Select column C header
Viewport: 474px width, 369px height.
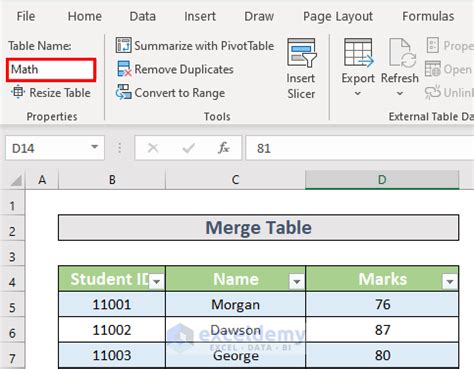235,180
